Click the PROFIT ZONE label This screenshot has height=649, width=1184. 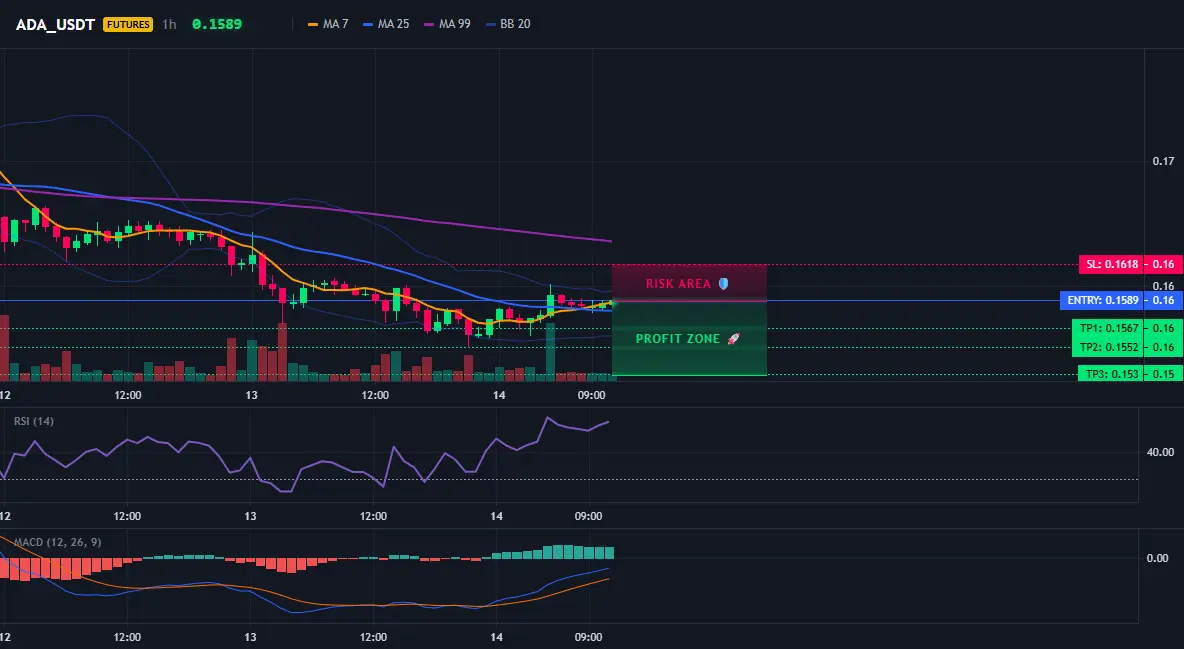coord(677,338)
